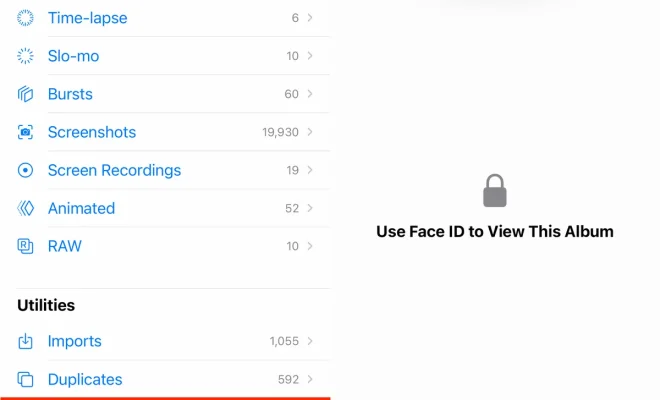The image size is (660, 400).
Task: Click the Animated diamond icon
Action: pos(26,208)
